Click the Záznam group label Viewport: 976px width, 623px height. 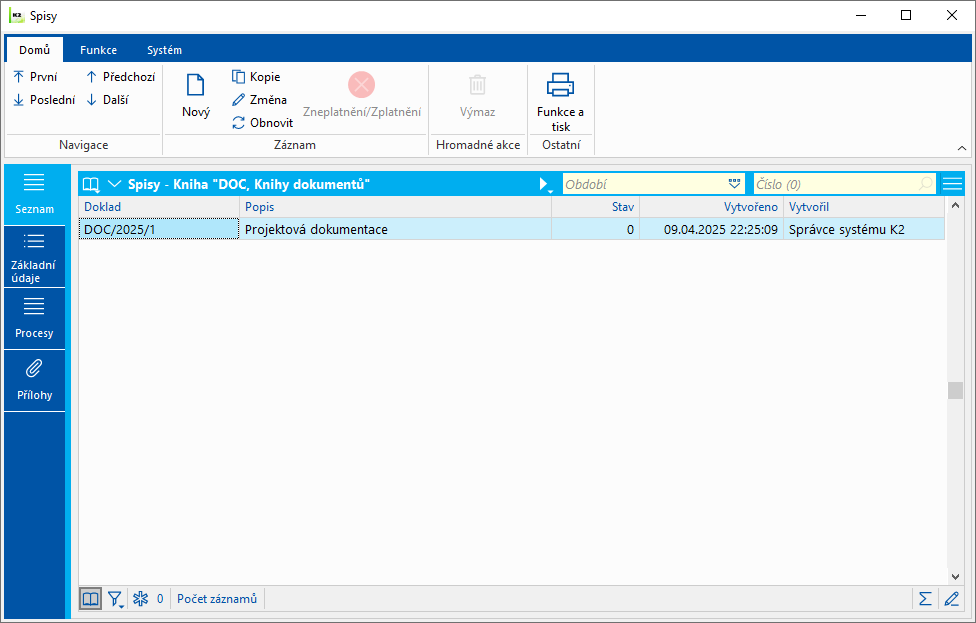click(x=295, y=145)
